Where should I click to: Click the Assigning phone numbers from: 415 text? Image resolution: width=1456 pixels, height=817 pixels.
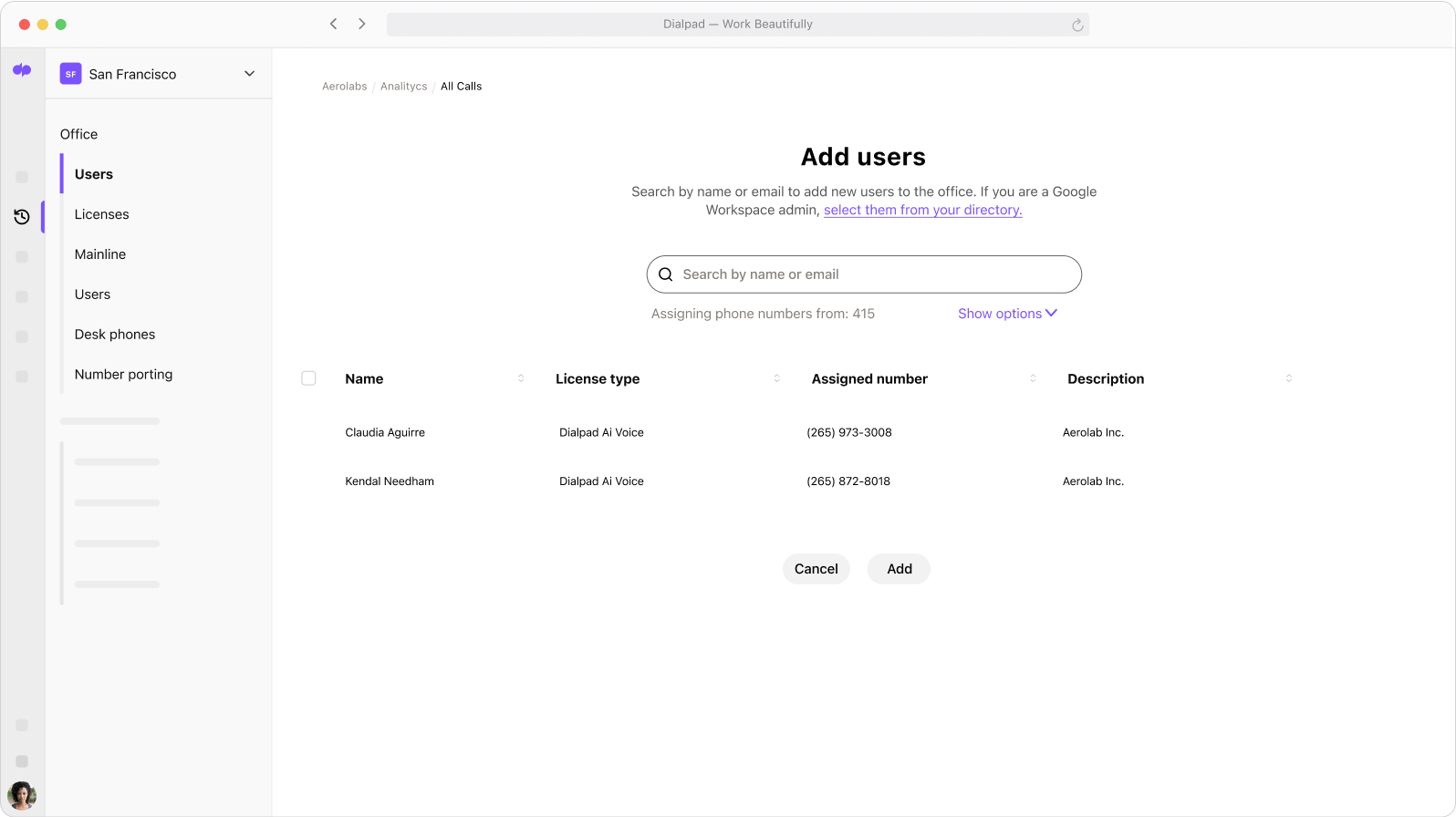763,314
